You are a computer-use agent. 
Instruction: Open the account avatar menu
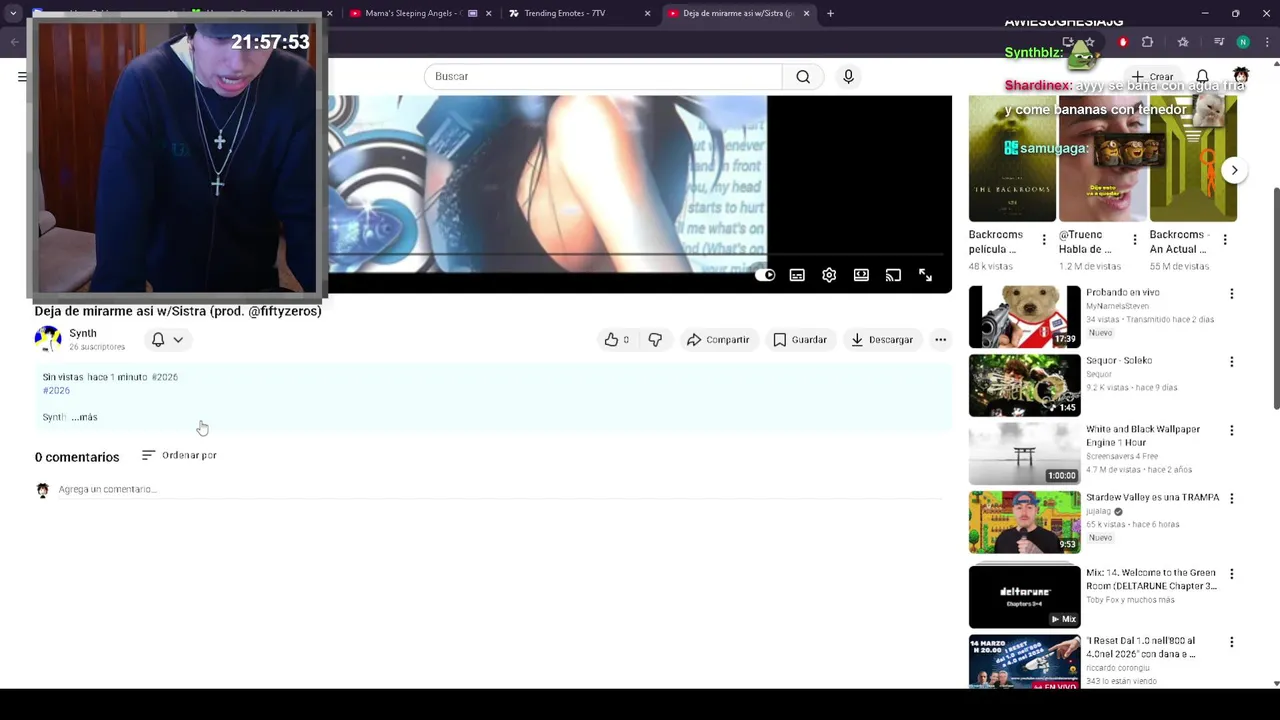[x=1241, y=76]
